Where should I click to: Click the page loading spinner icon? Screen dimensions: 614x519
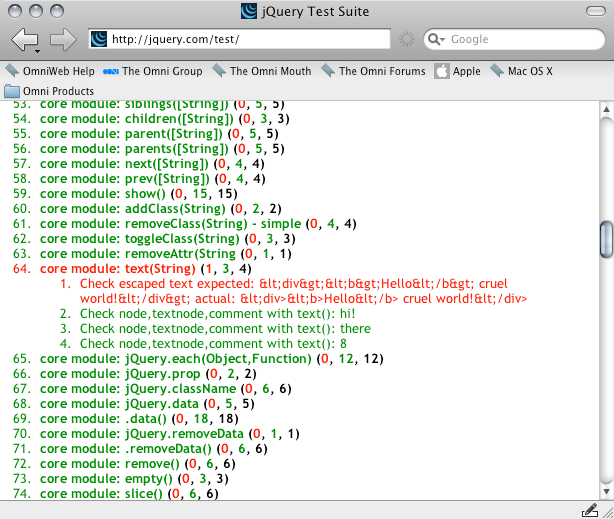pos(407,40)
